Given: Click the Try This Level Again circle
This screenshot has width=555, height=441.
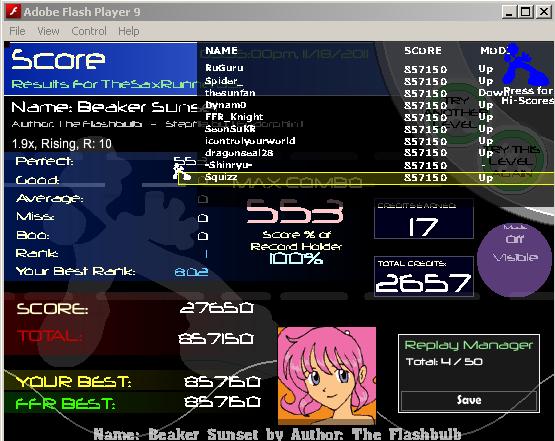Looking at the screenshot, I should (513, 161).
